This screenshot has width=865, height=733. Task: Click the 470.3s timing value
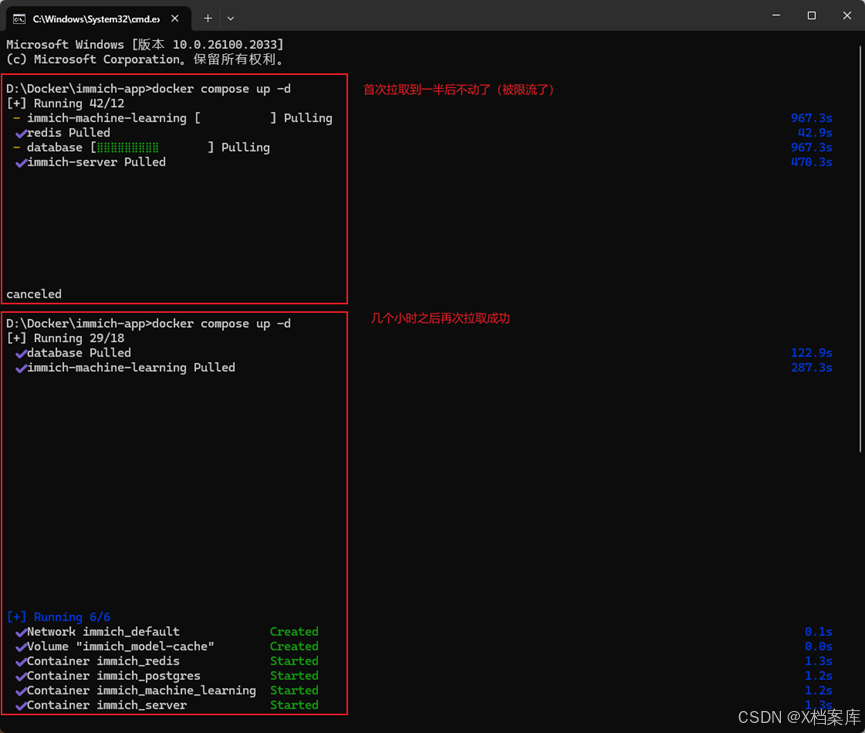coord(811,162)
